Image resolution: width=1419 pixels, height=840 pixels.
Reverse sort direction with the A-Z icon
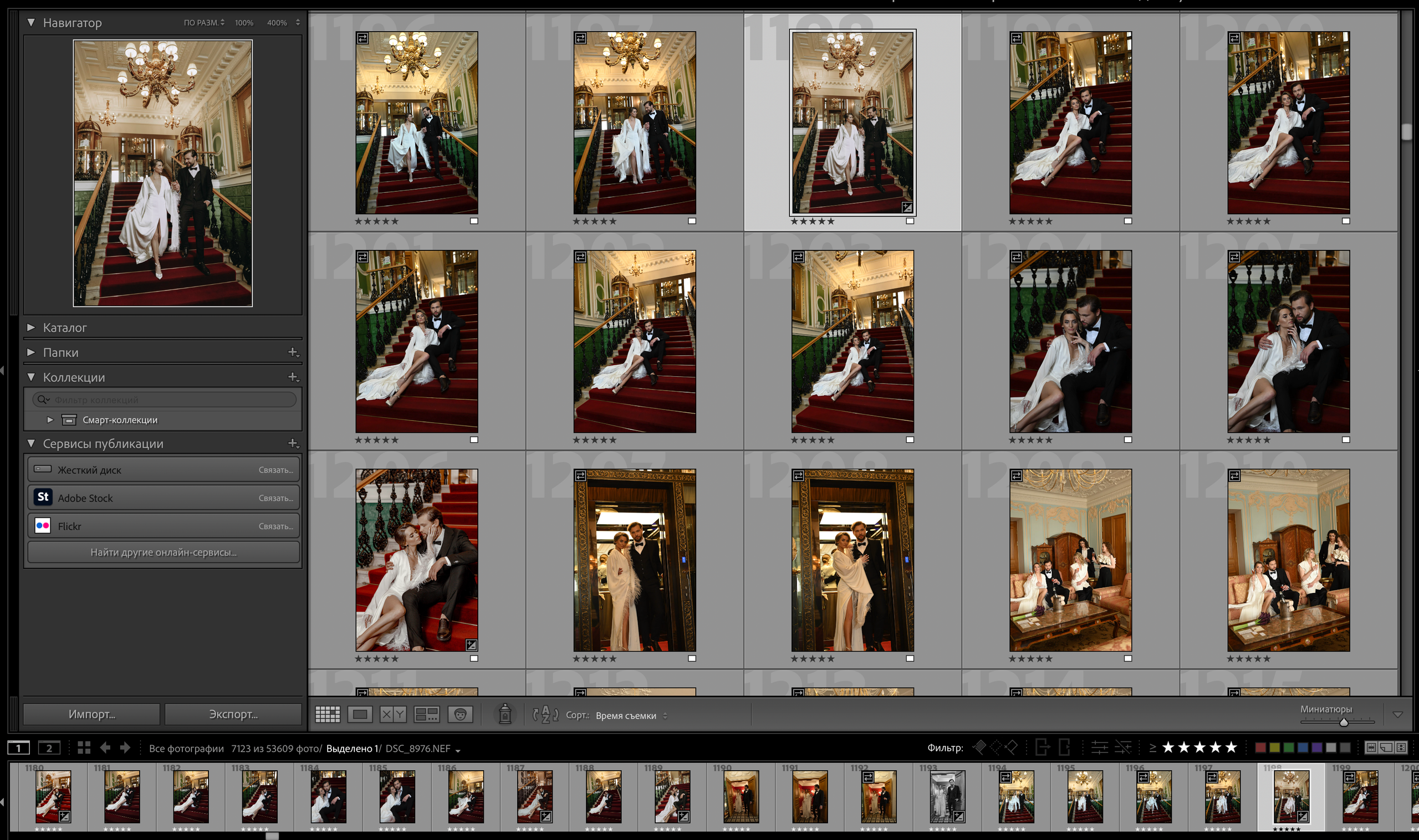tap(545, 714)
